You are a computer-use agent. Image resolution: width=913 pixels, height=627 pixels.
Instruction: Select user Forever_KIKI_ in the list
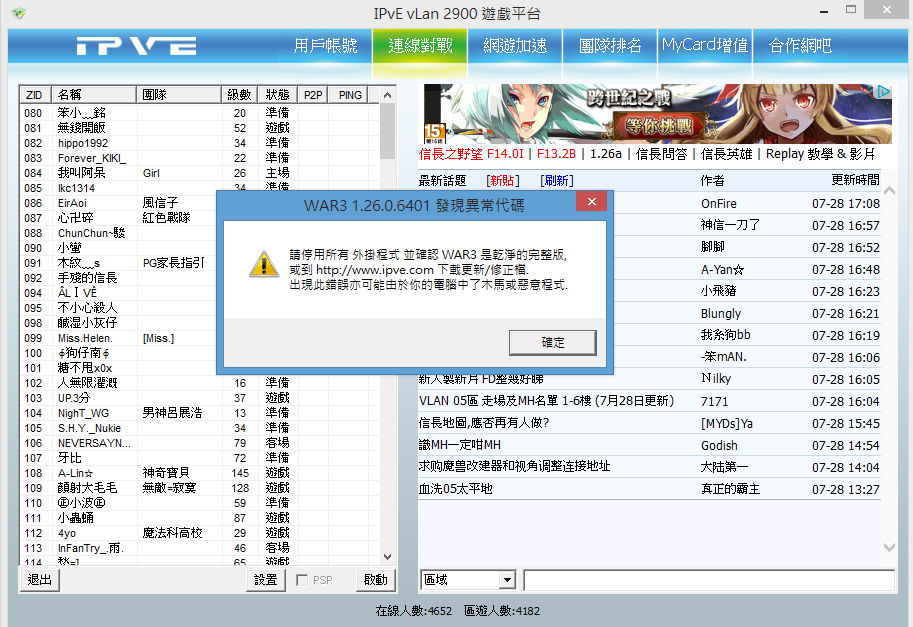(x=200, y=158)
